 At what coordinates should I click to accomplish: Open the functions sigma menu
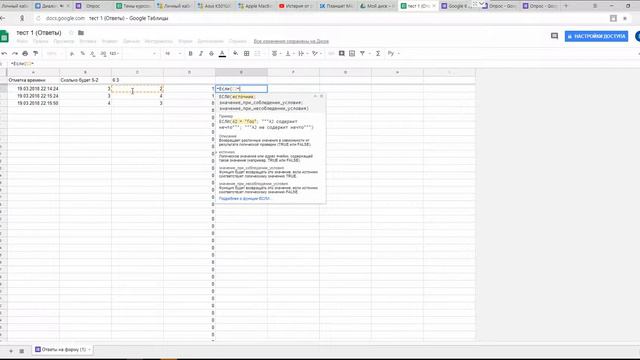tap(378, 53)
